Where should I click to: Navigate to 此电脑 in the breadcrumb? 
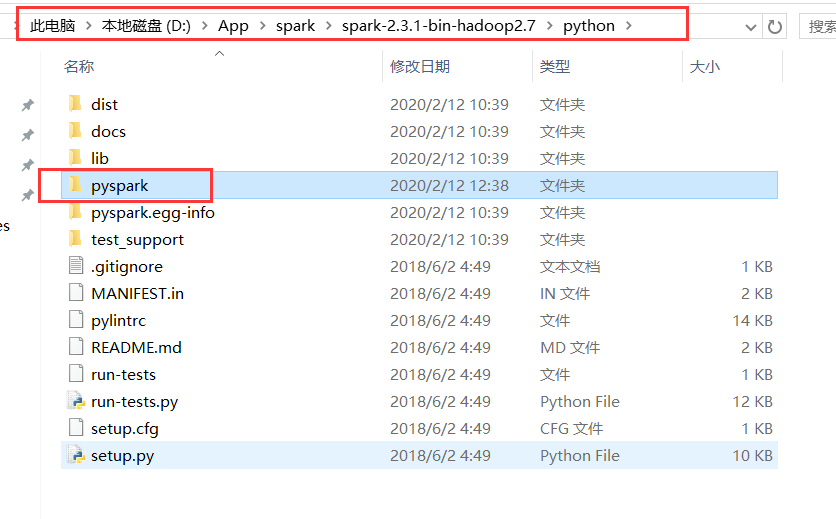pyautogui.click(x=53, y=26)
